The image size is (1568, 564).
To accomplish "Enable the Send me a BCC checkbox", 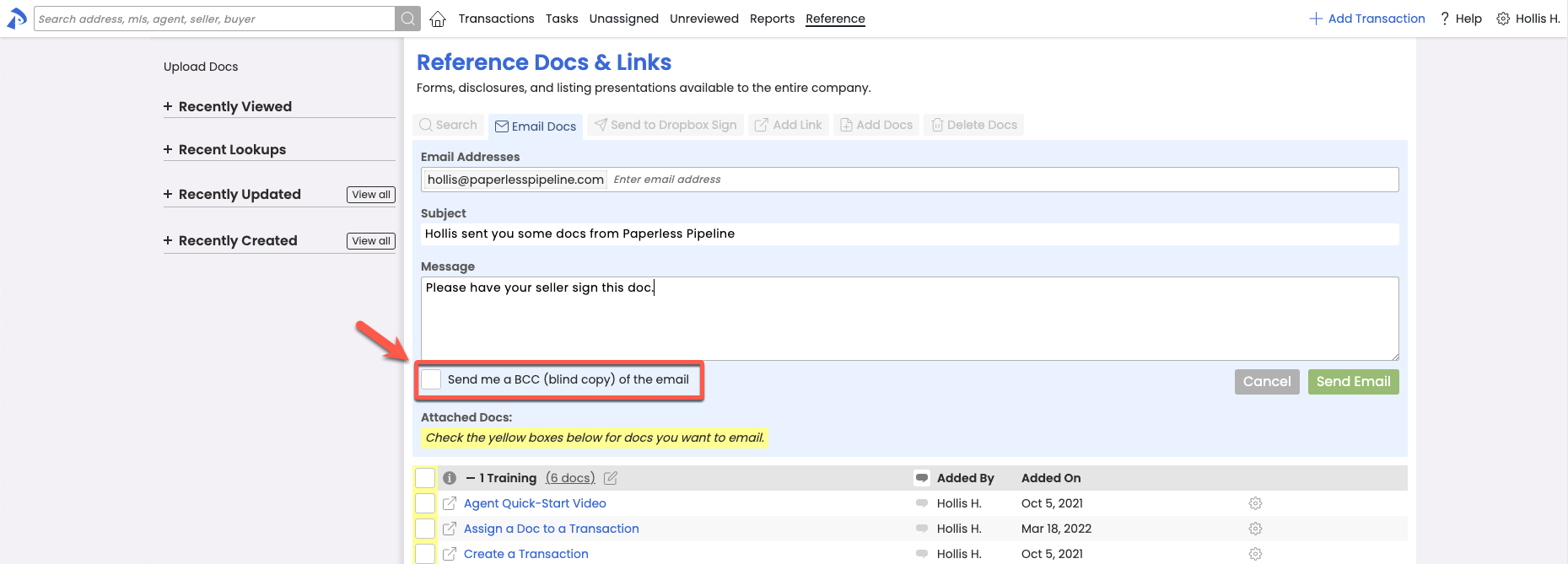I will 431,379.
